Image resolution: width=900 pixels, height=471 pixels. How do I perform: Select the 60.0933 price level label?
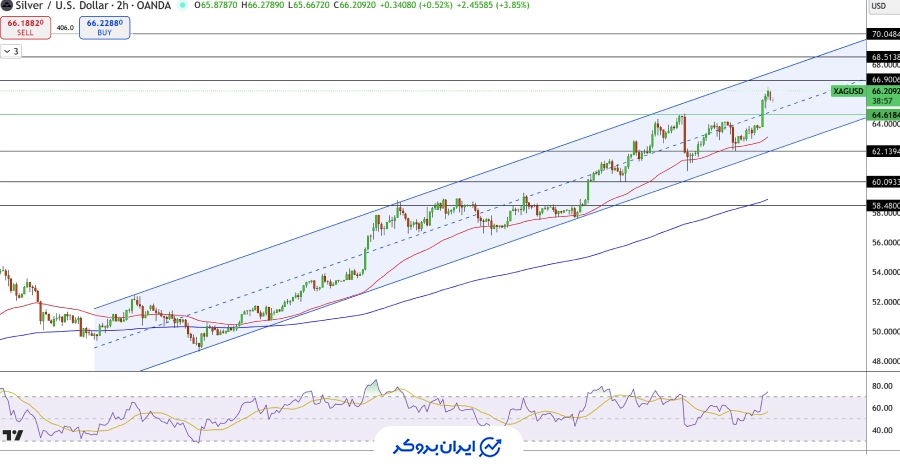coord(884,182)
